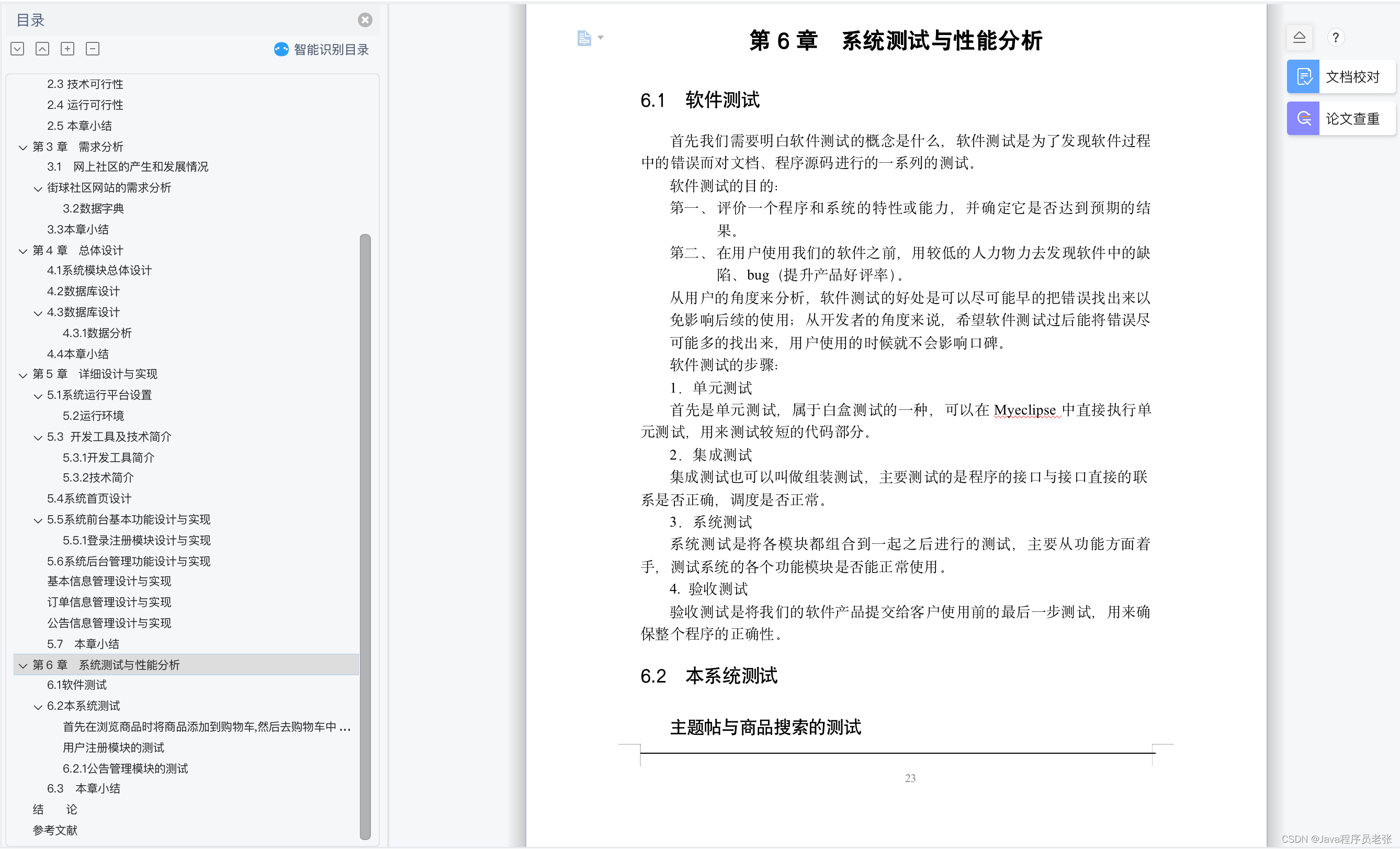Click the 智能识别目录 robot icon
The width and height of the screenshot is (1400, 849).
coord(281,49)
